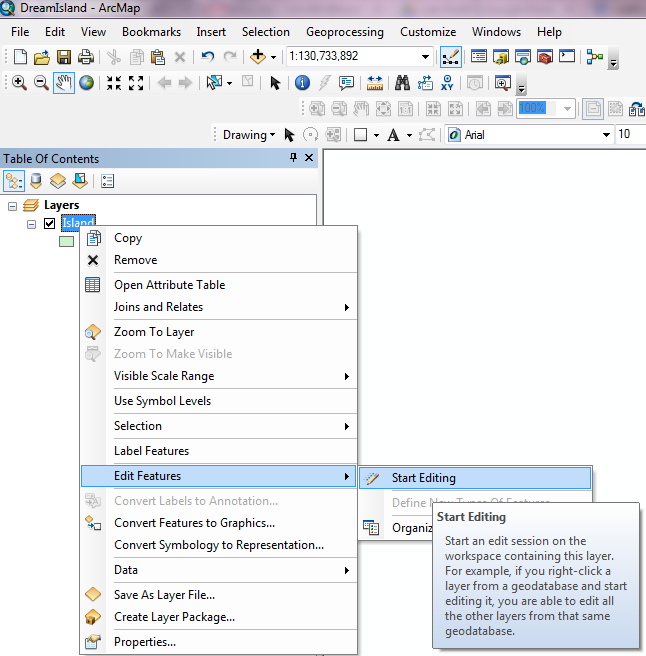The width and height of the screenshot is (646, 656).
Task: Click the Fixed Zoom Out icon
Action: click(x=136, y=83)
